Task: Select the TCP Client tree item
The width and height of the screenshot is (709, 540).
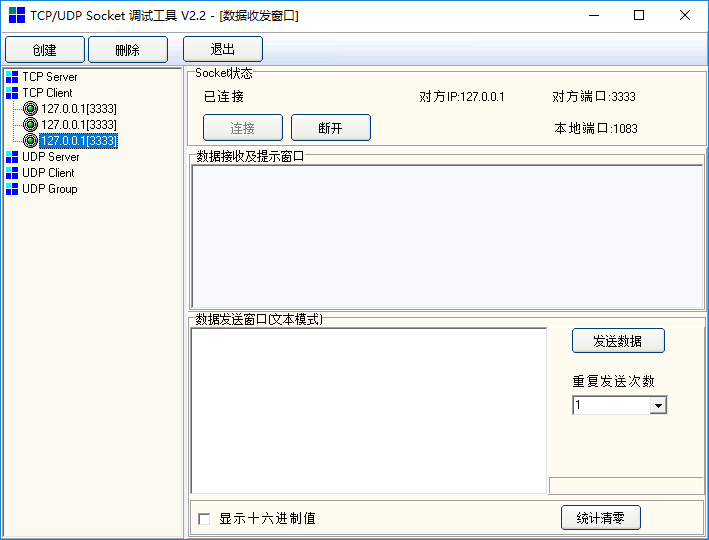Action: [x=47, y=93]
